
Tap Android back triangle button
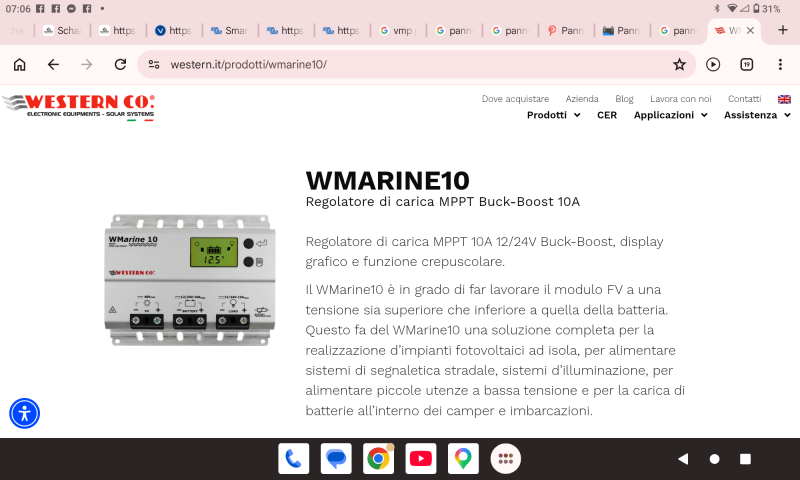(683, 459)
